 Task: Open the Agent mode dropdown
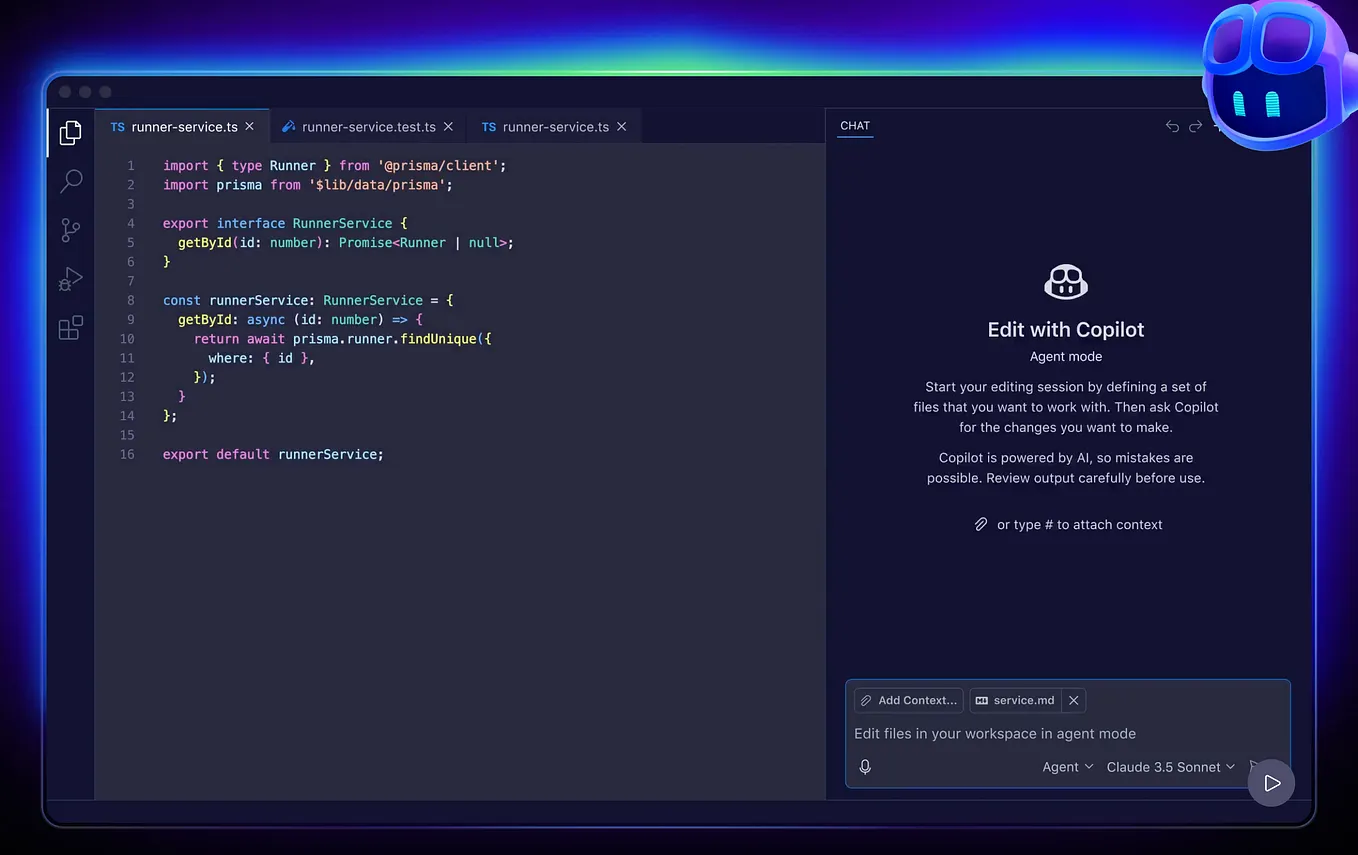coord(1067,767)
